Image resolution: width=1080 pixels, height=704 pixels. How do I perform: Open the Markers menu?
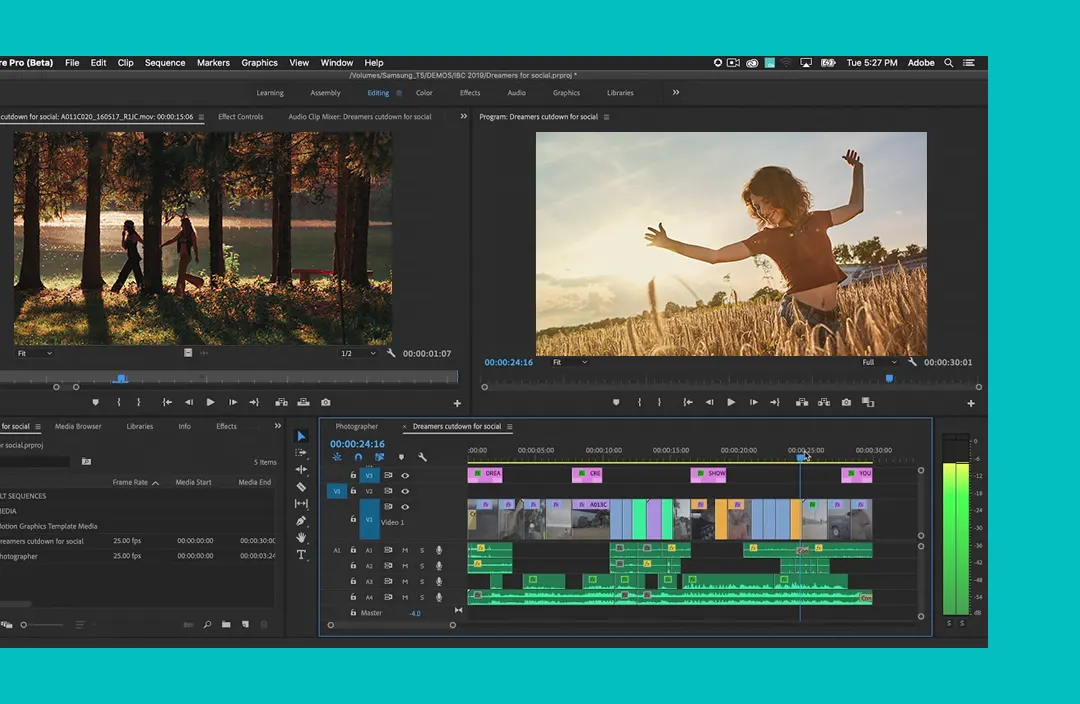click(214, 63)
